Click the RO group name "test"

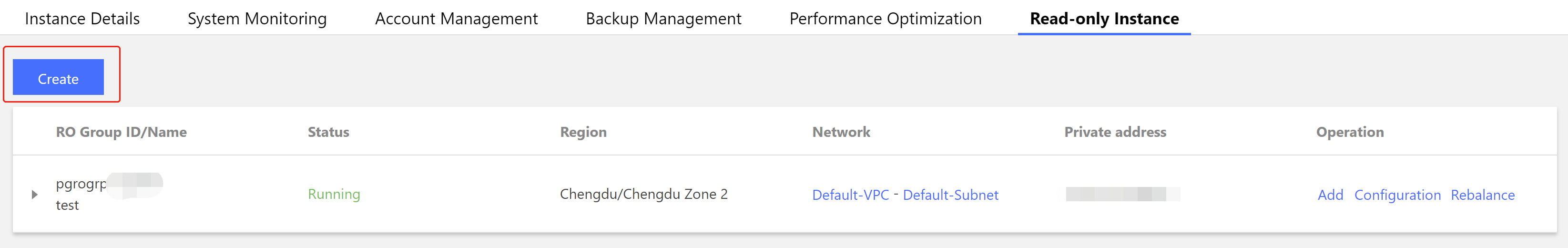click(67, 206)
